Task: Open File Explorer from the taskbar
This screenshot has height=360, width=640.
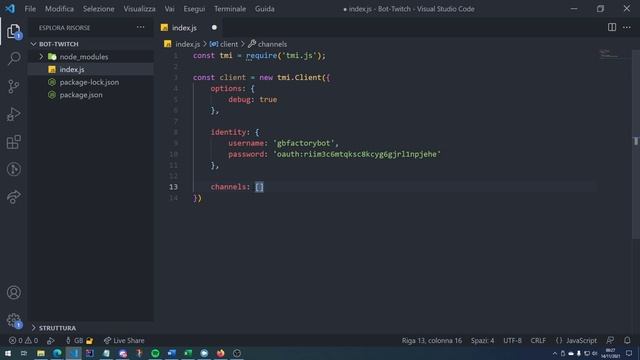Action: (41, 353)
